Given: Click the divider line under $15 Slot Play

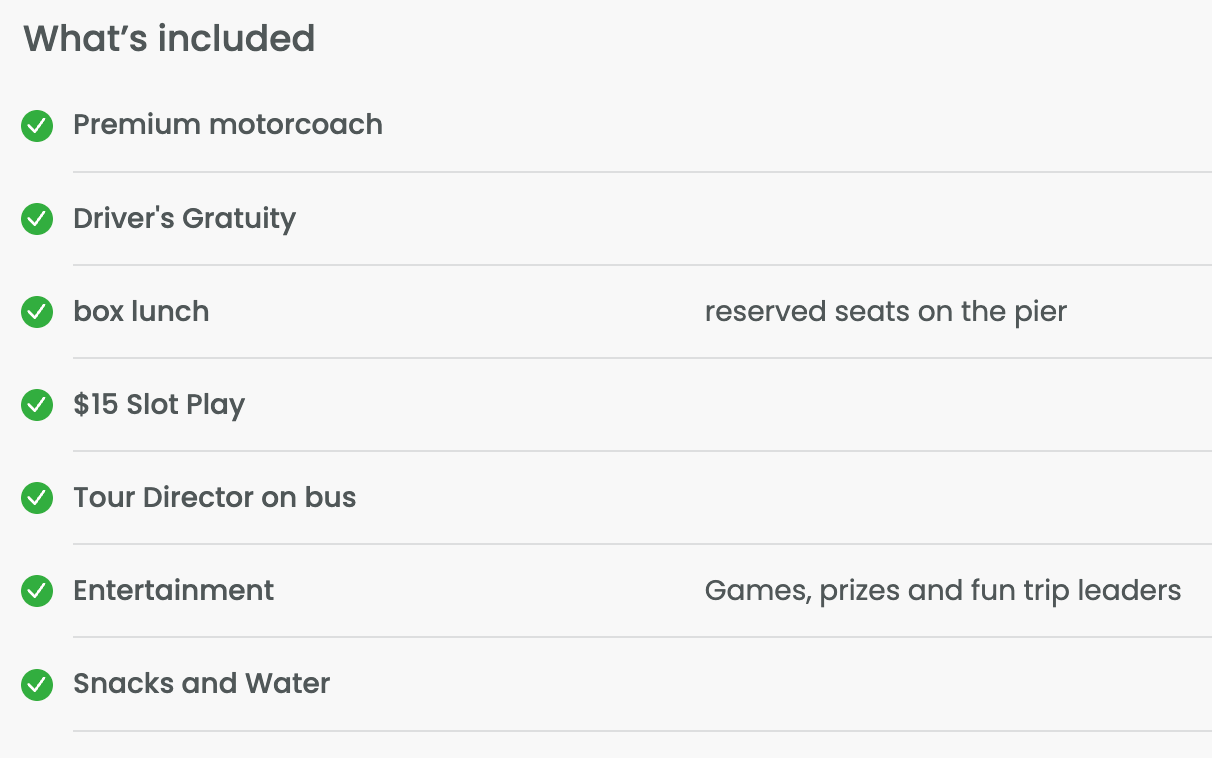Looking at the screenshot, I should 642,451.
